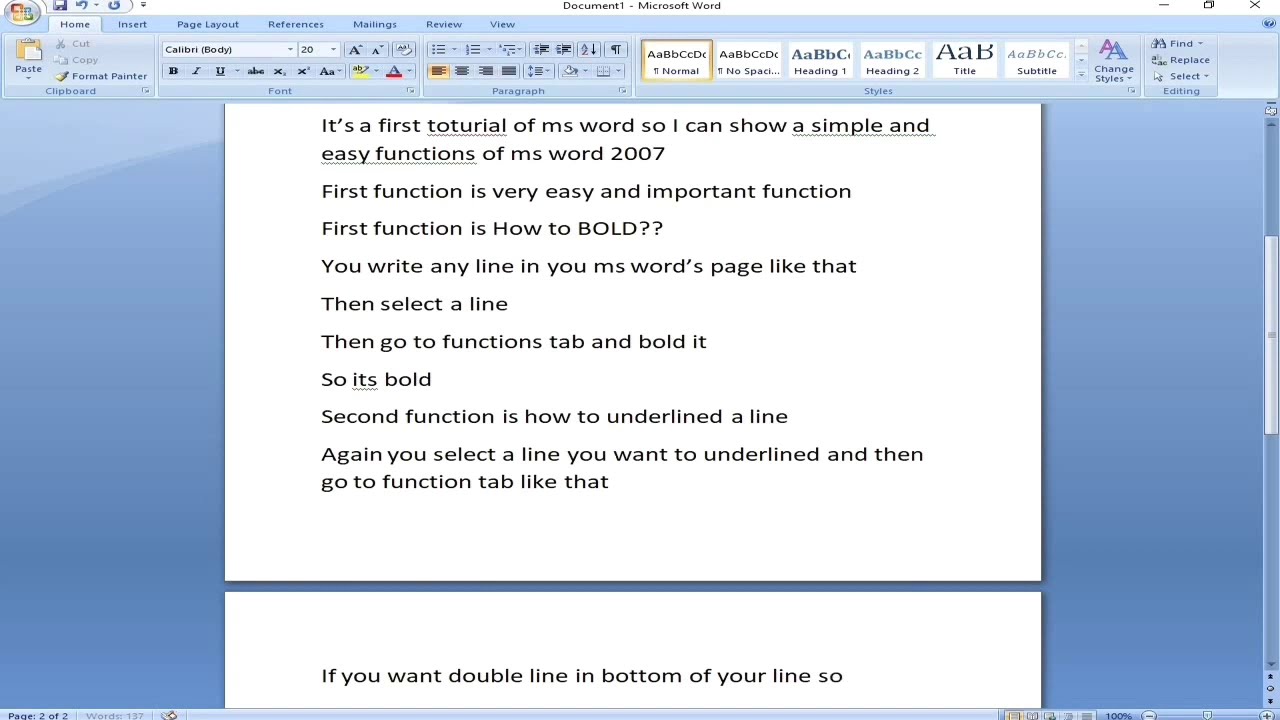Open the font size dropdown
Image resolution: width=1280 pixels, height=720 pixels.
(x=334, y=50)
